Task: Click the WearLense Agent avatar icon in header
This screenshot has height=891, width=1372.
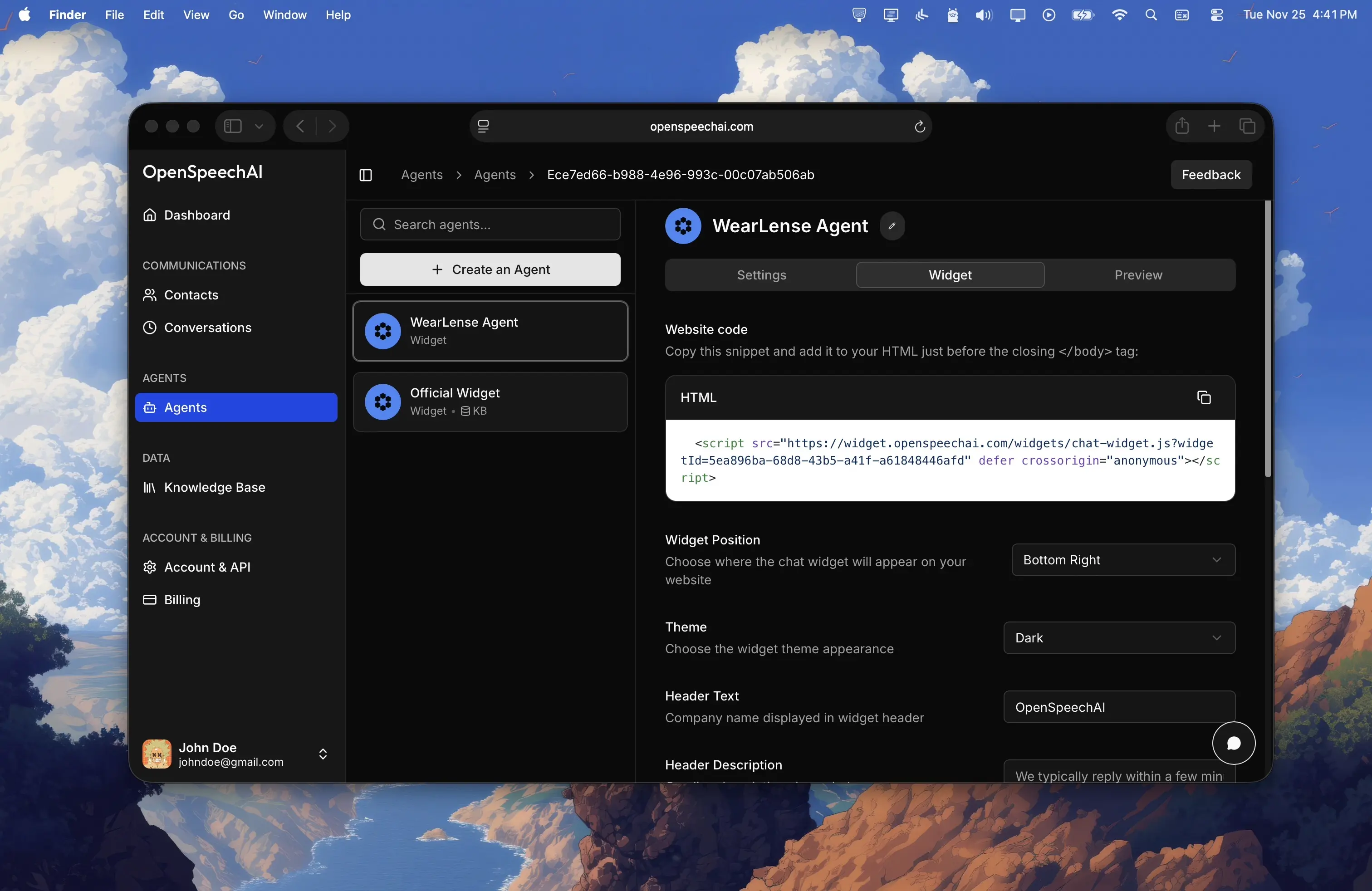Action: (x=683, y=226)
